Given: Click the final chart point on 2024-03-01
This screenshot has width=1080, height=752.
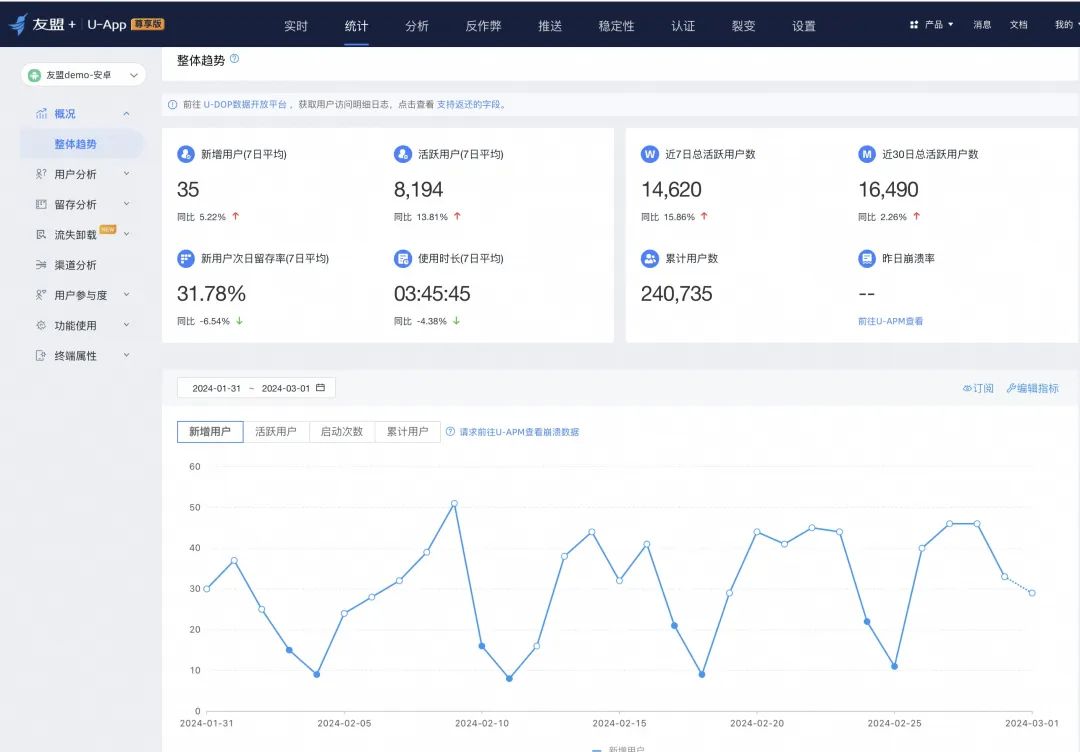Looking at the screenshot, I should click(x=1032, y=593).
